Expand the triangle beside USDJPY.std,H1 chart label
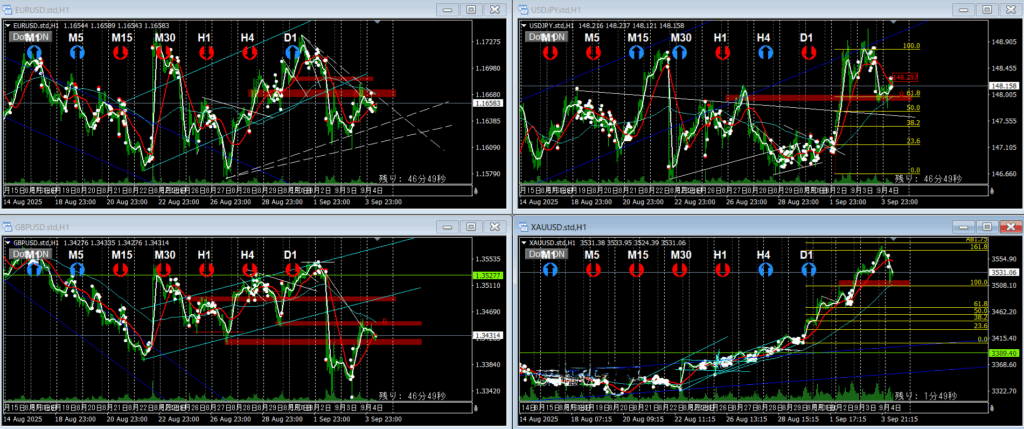This screenshot has height=429, width=1024. [x=524, y=25]
